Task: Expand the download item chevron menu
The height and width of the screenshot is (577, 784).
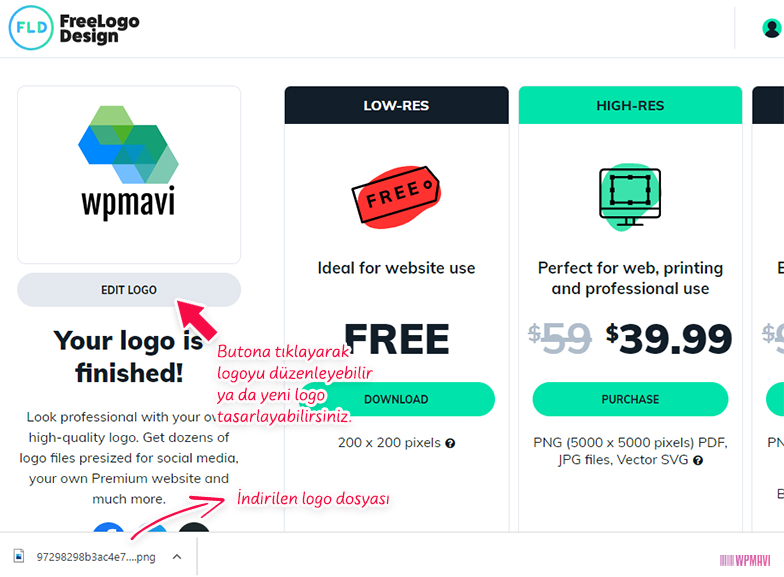Action: point(177,556)
